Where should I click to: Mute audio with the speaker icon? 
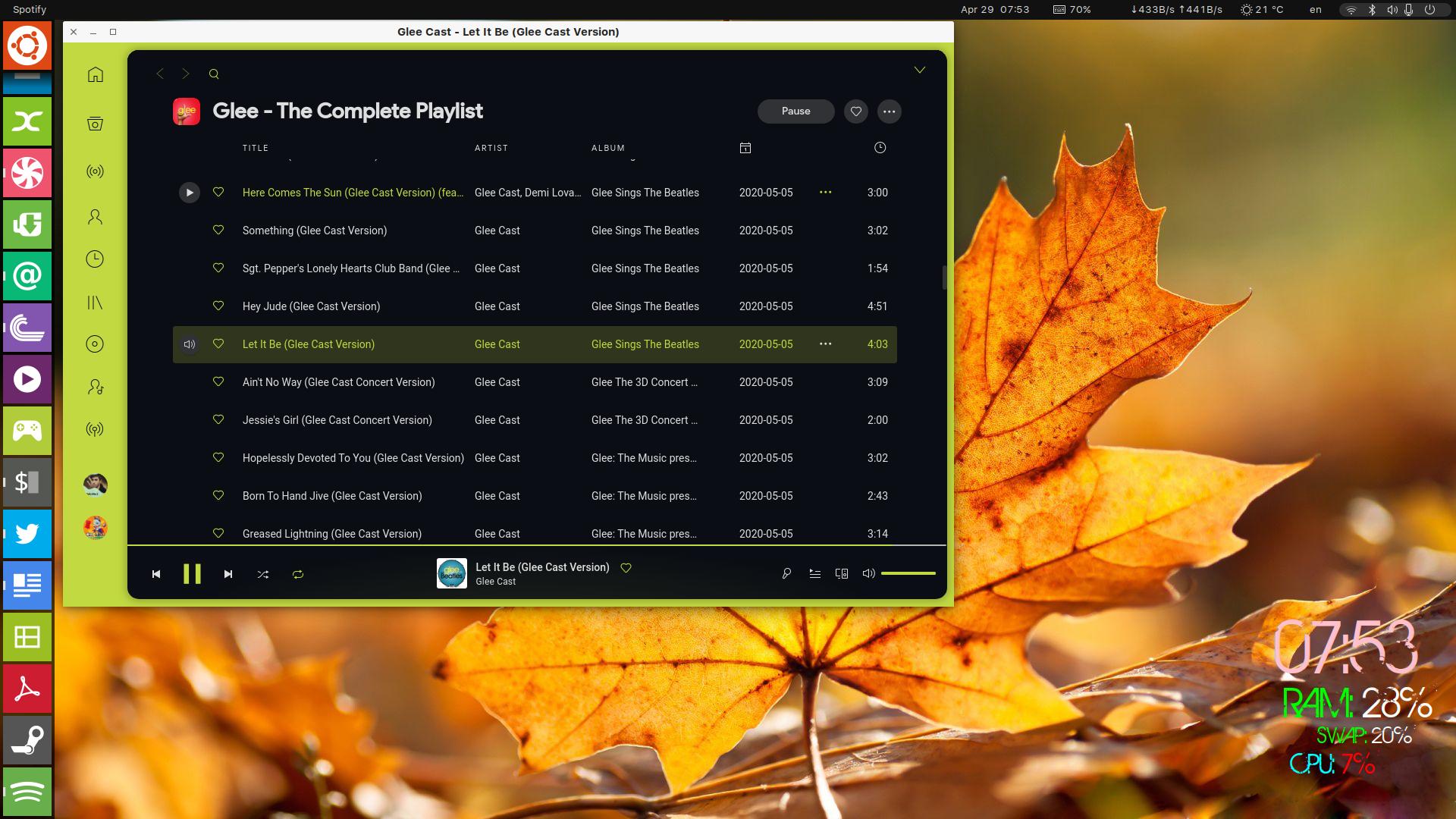click(x=869, y=574)
